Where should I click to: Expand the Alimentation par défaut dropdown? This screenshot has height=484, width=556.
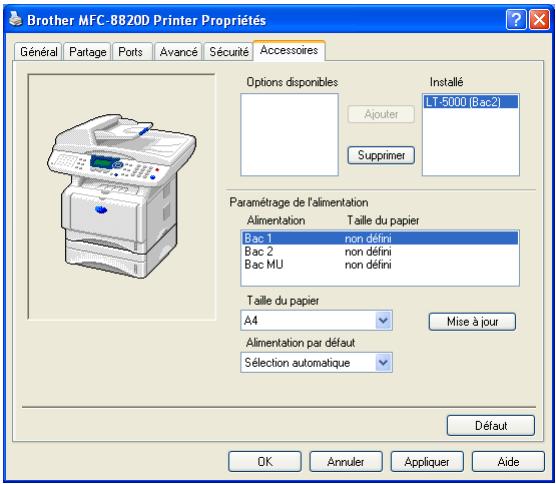[316, 362]
